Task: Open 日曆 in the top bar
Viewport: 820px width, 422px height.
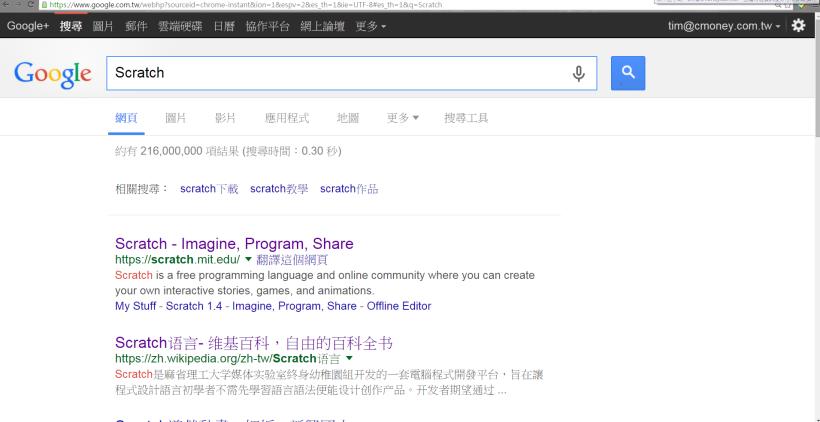Action: tap(224, 26)
